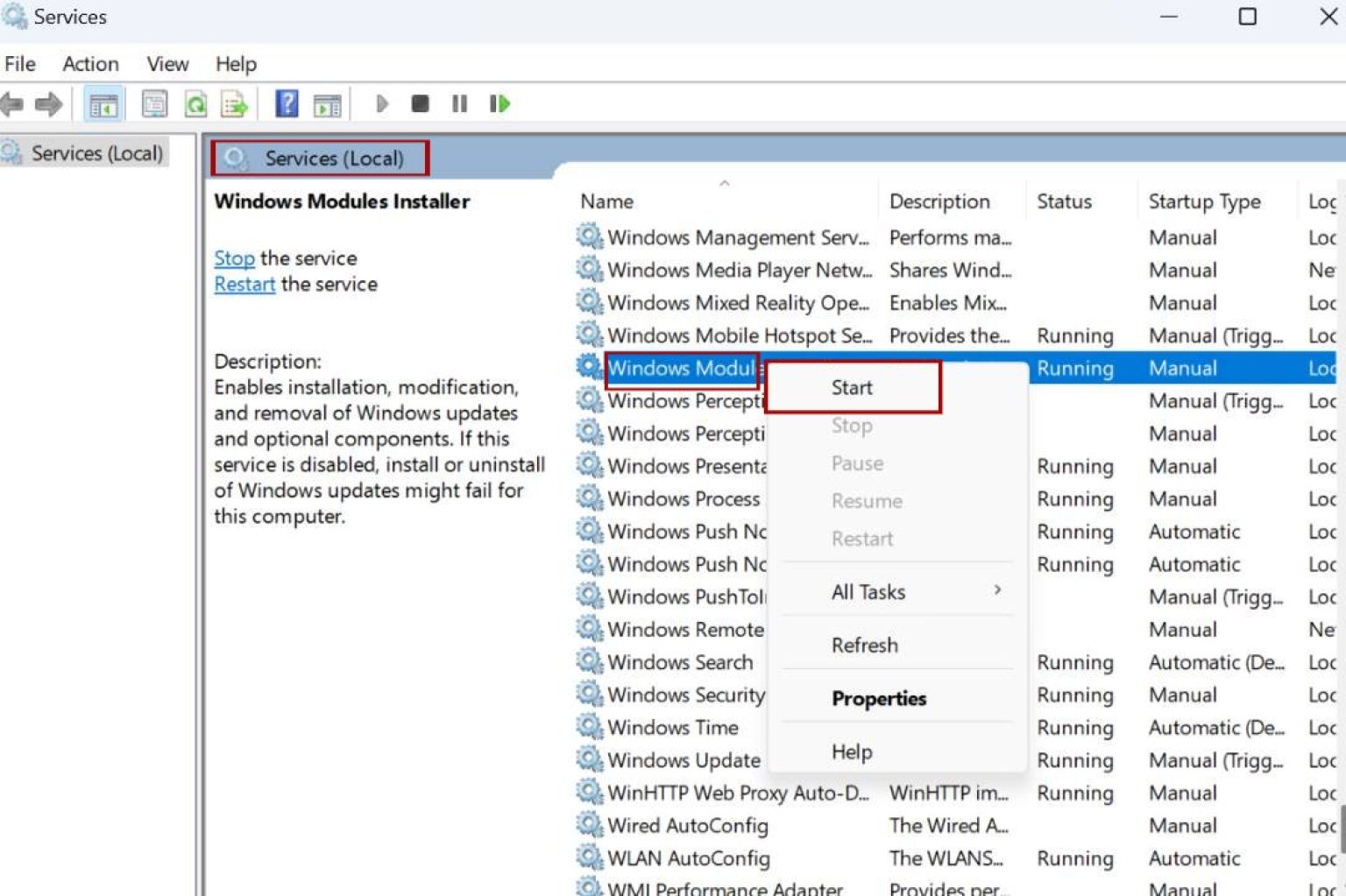Sort services by the Name column header
The height and width of the screenshot is (896, 1346).
point(606,201)
